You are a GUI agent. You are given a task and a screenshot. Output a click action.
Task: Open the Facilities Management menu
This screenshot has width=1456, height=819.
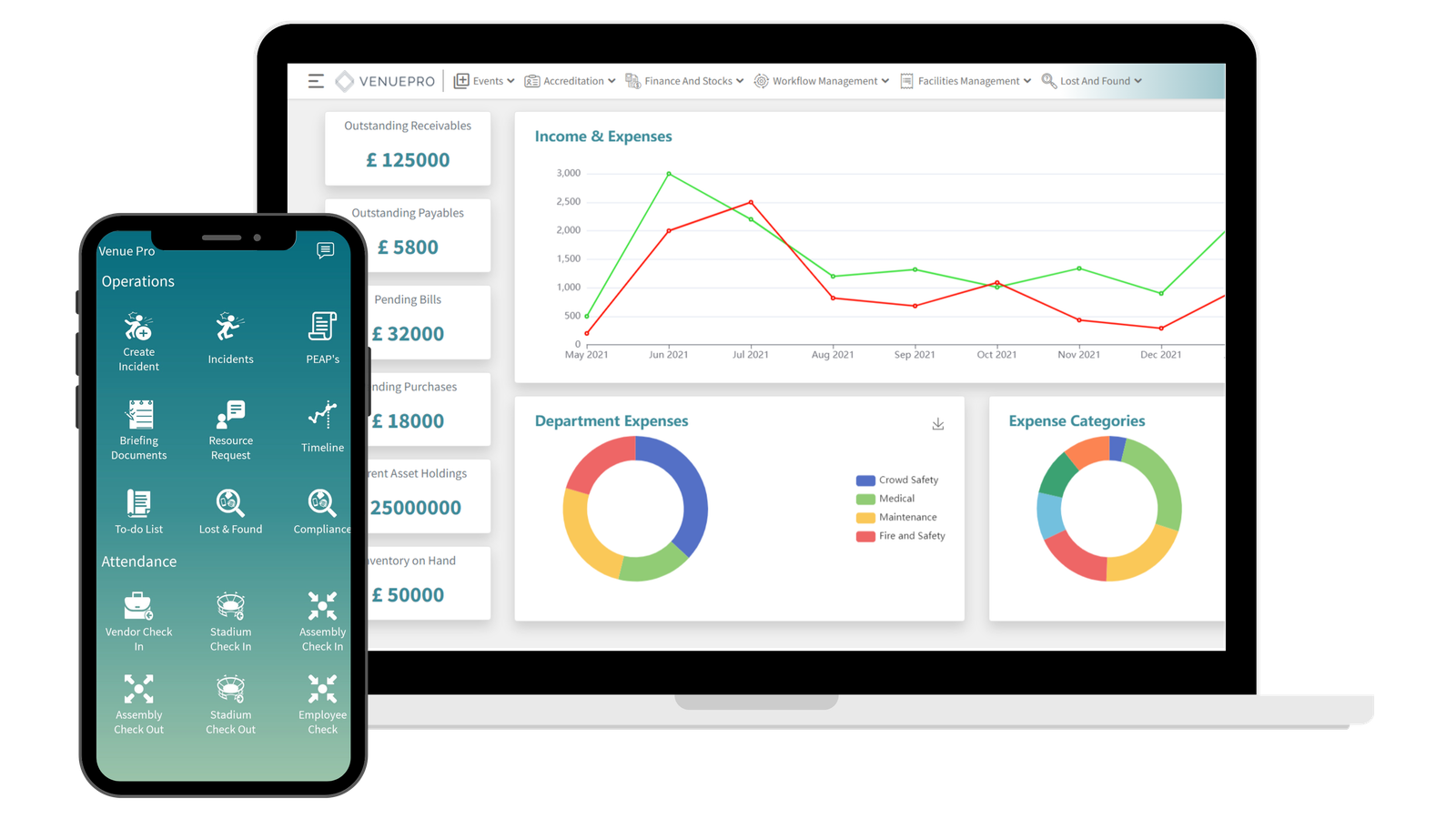[x=966, y=81]
